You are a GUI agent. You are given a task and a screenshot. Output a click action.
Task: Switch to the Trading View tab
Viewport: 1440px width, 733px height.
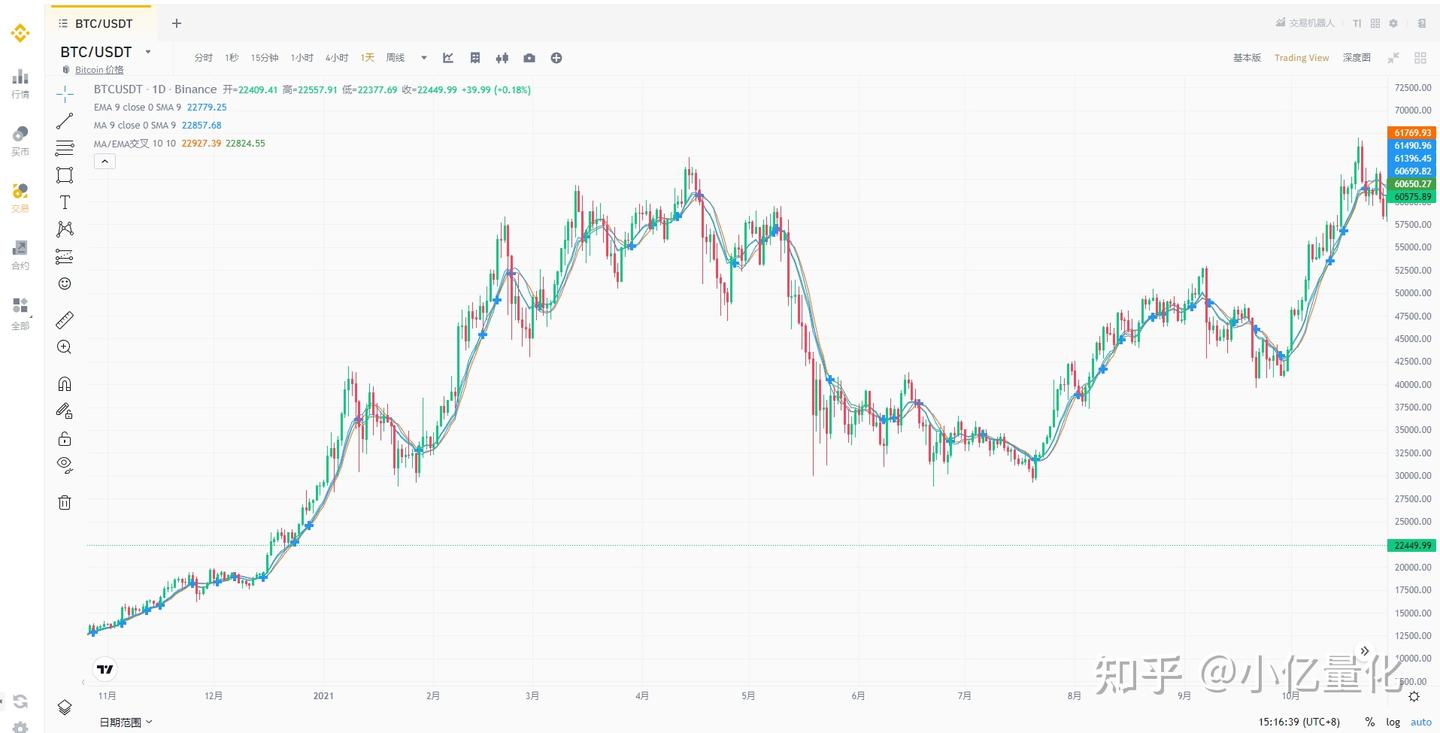pos(1301,57)
